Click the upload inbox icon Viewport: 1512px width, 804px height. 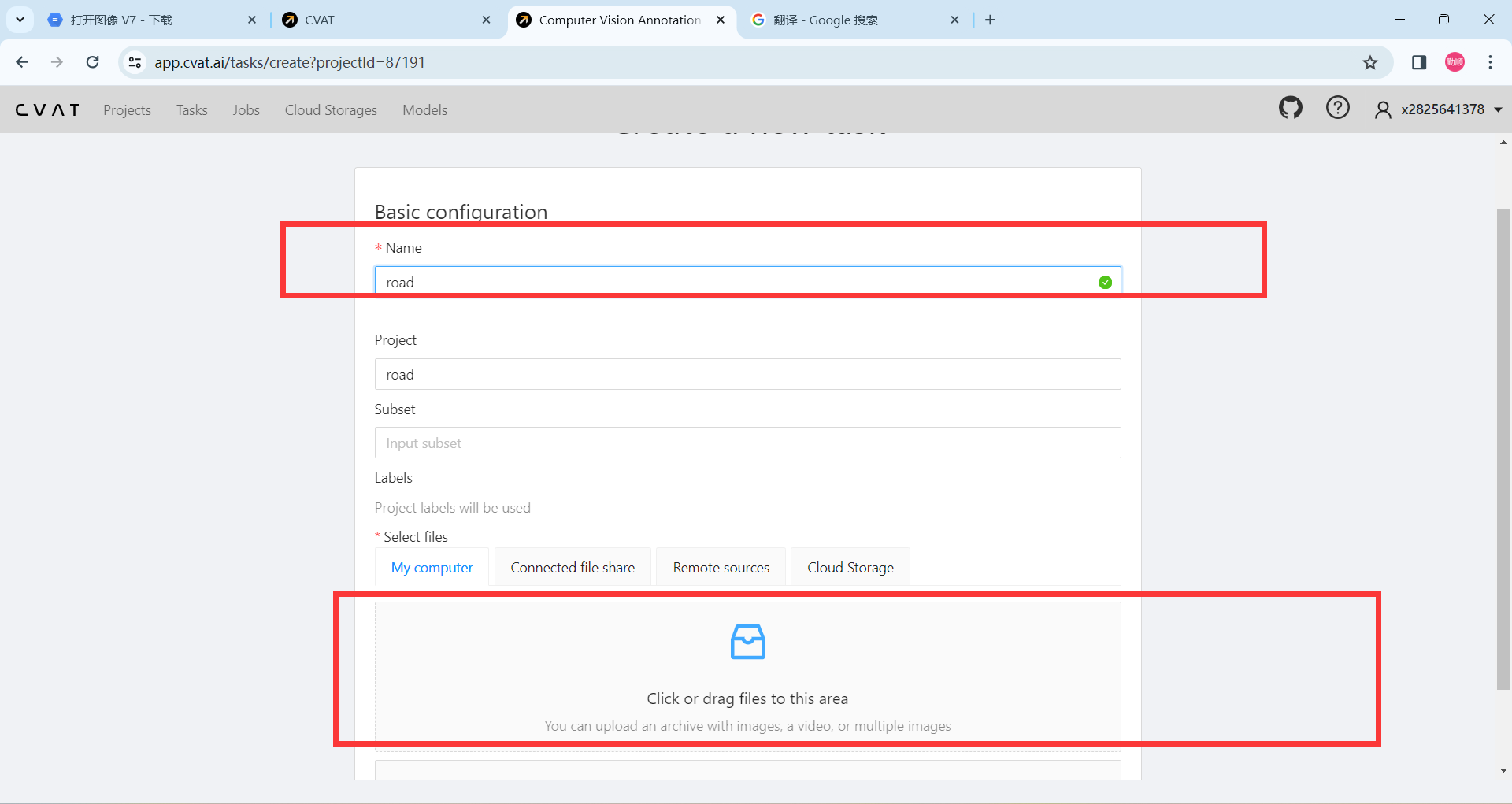(747, 642)
